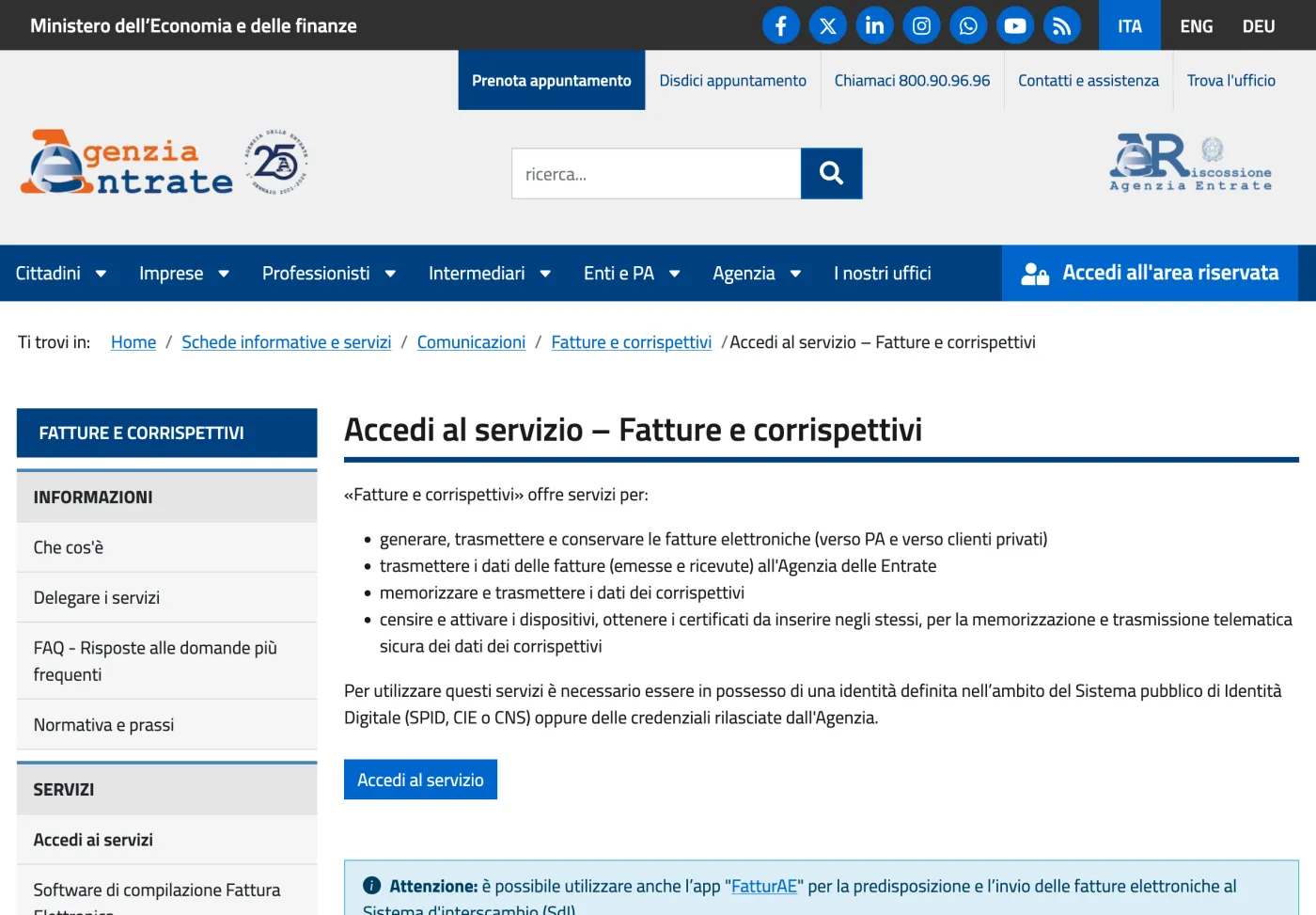The height and width of the screenshot is (915, 1316).
Task: Click the user padlock icon in Accedi all'area riservata
Action: point(1035,274)
